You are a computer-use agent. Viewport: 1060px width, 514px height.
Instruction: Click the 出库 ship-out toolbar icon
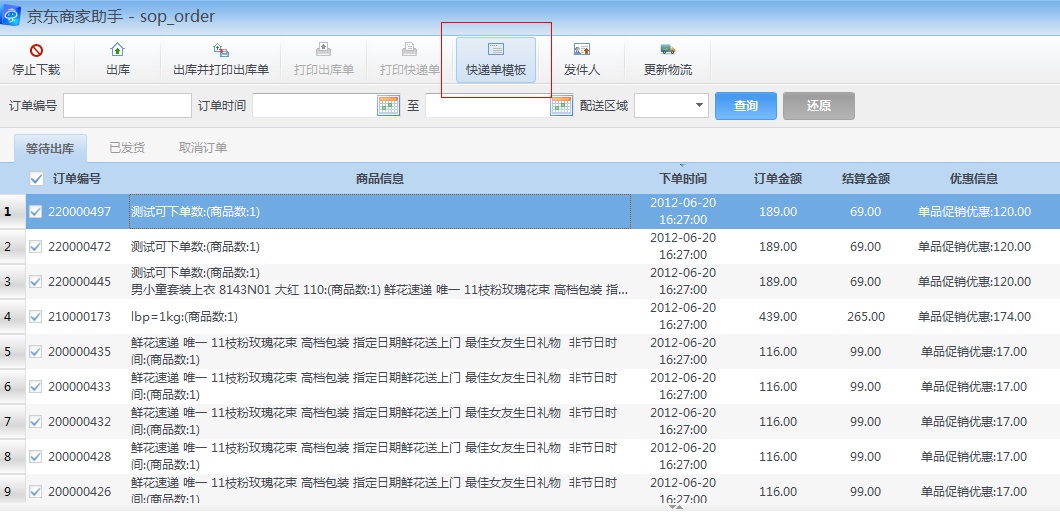click(118, 50)
